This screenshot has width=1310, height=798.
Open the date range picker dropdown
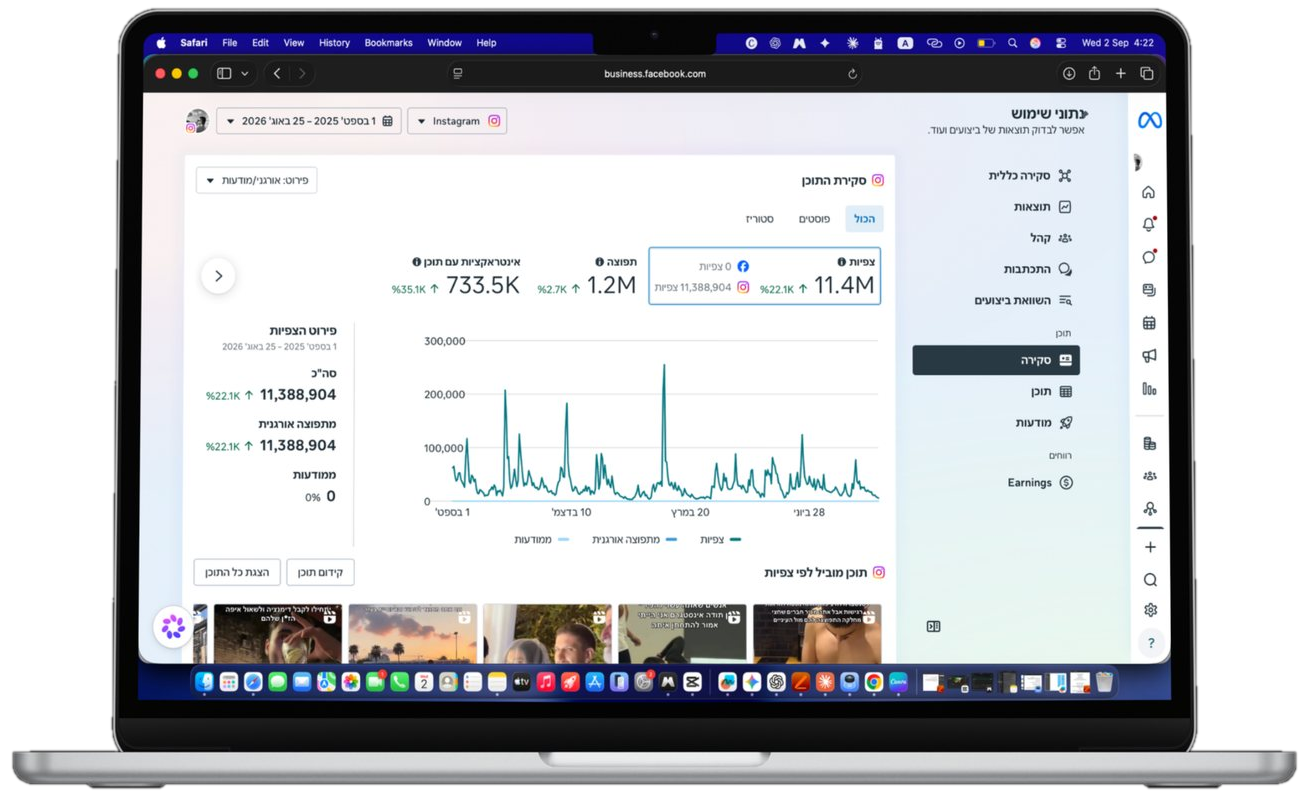(x=309, y=121)
